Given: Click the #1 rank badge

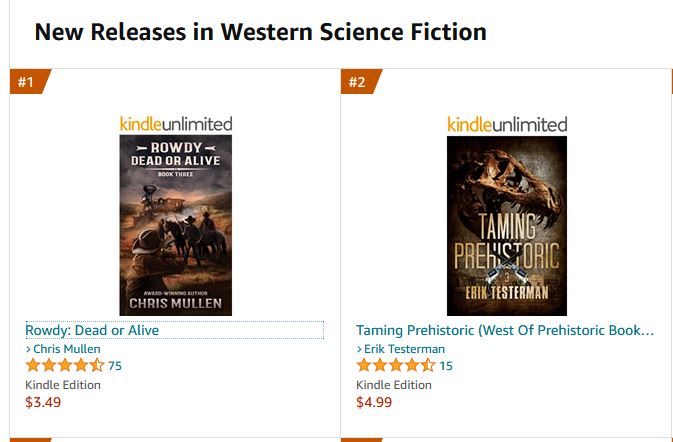Looking at the screenshot, I should click(x=26, y=82).
